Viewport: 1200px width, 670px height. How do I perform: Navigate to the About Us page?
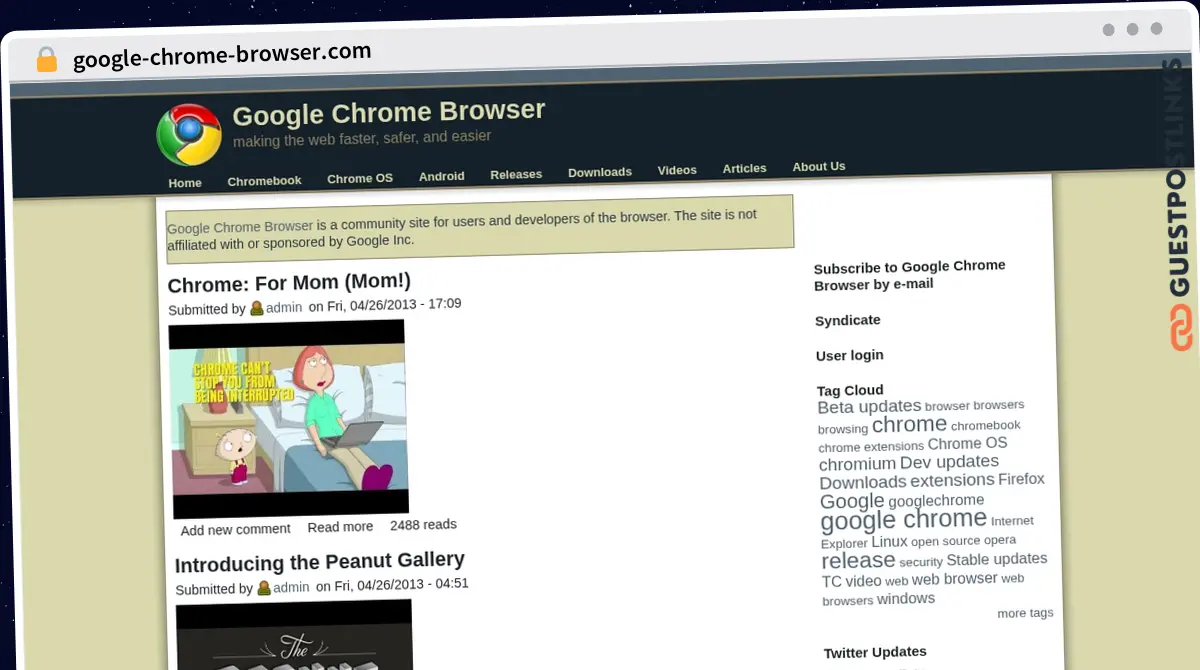point(818,167)
